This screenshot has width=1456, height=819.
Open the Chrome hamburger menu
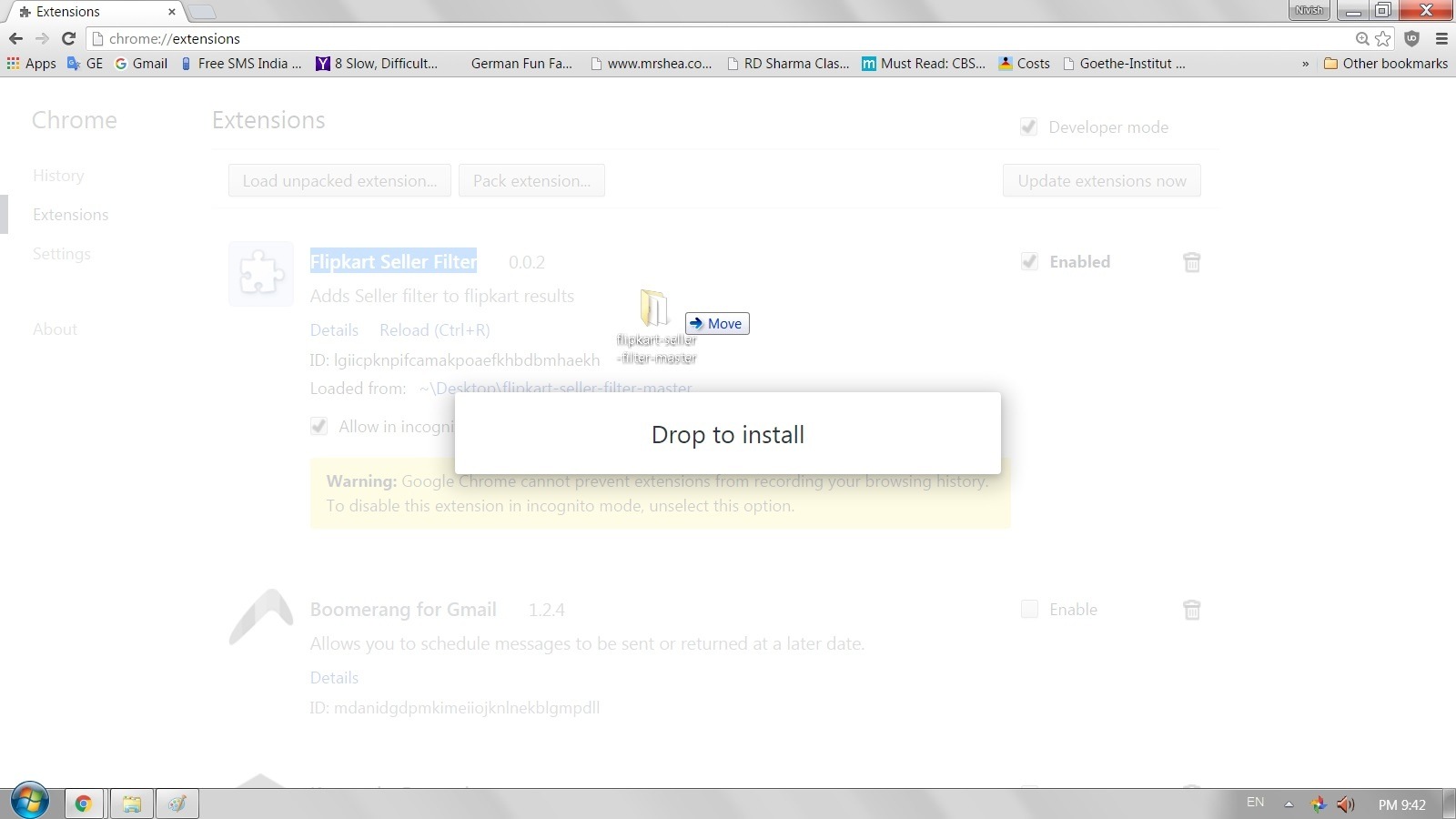point(1441,38)
